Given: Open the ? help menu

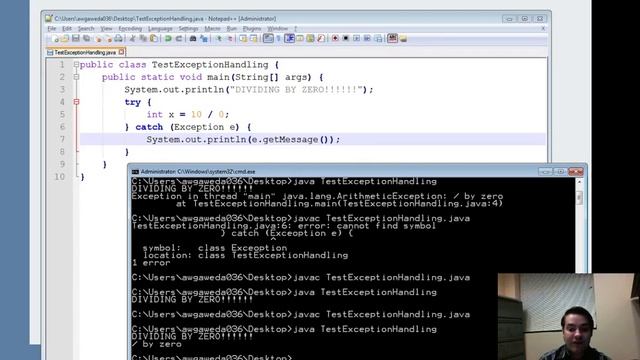Looking at the screenshot, I should point(296,29).
